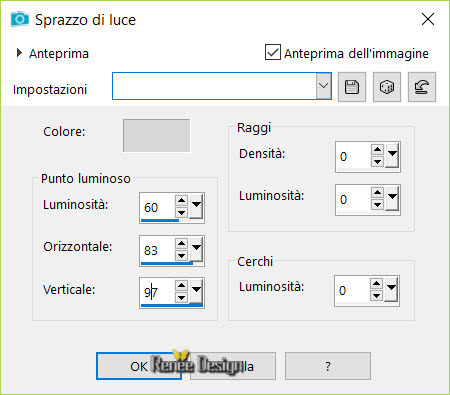Viewport: 450px width, 395px height.
Task: Increase the Verticale value
Action: tap(181, 285)
